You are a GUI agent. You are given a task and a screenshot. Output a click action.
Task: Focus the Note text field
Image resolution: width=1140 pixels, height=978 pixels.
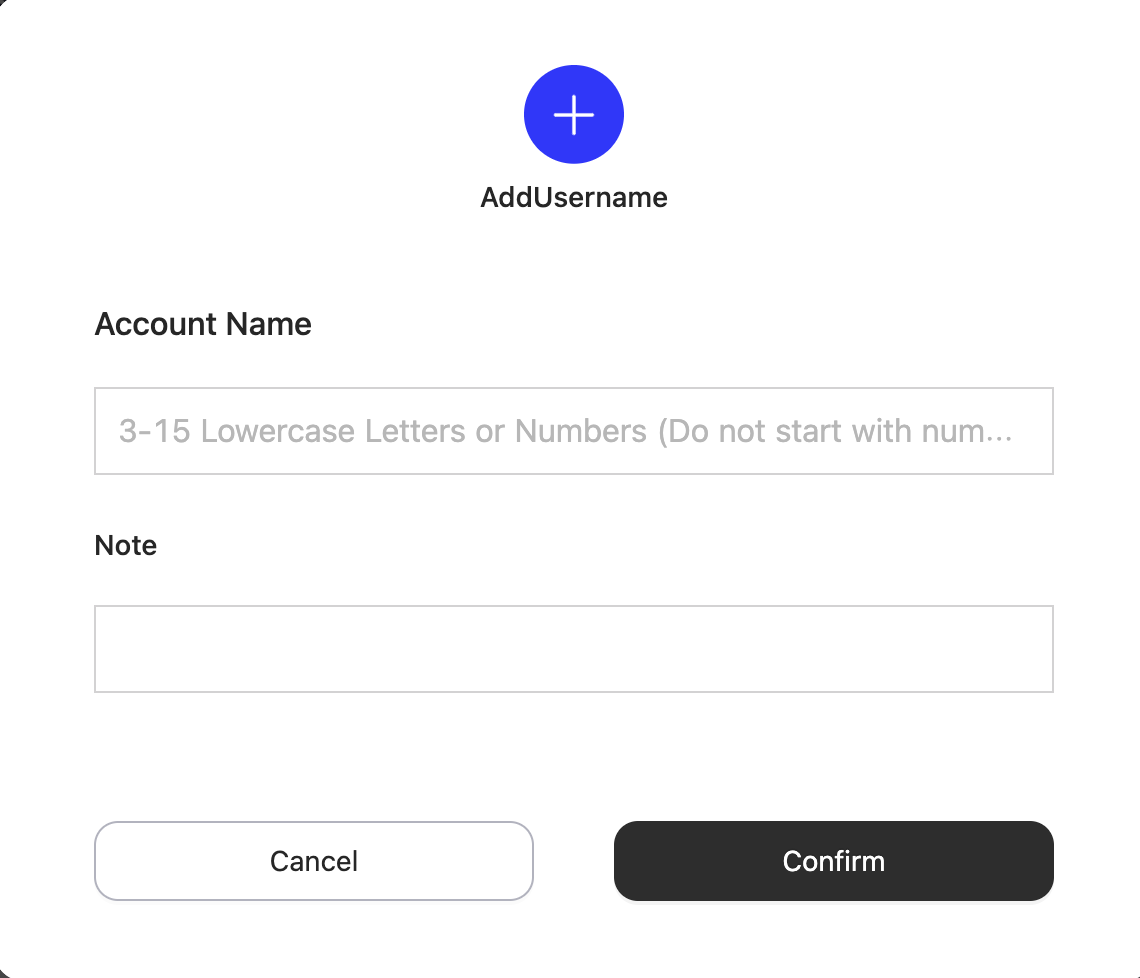pos(574,649)
